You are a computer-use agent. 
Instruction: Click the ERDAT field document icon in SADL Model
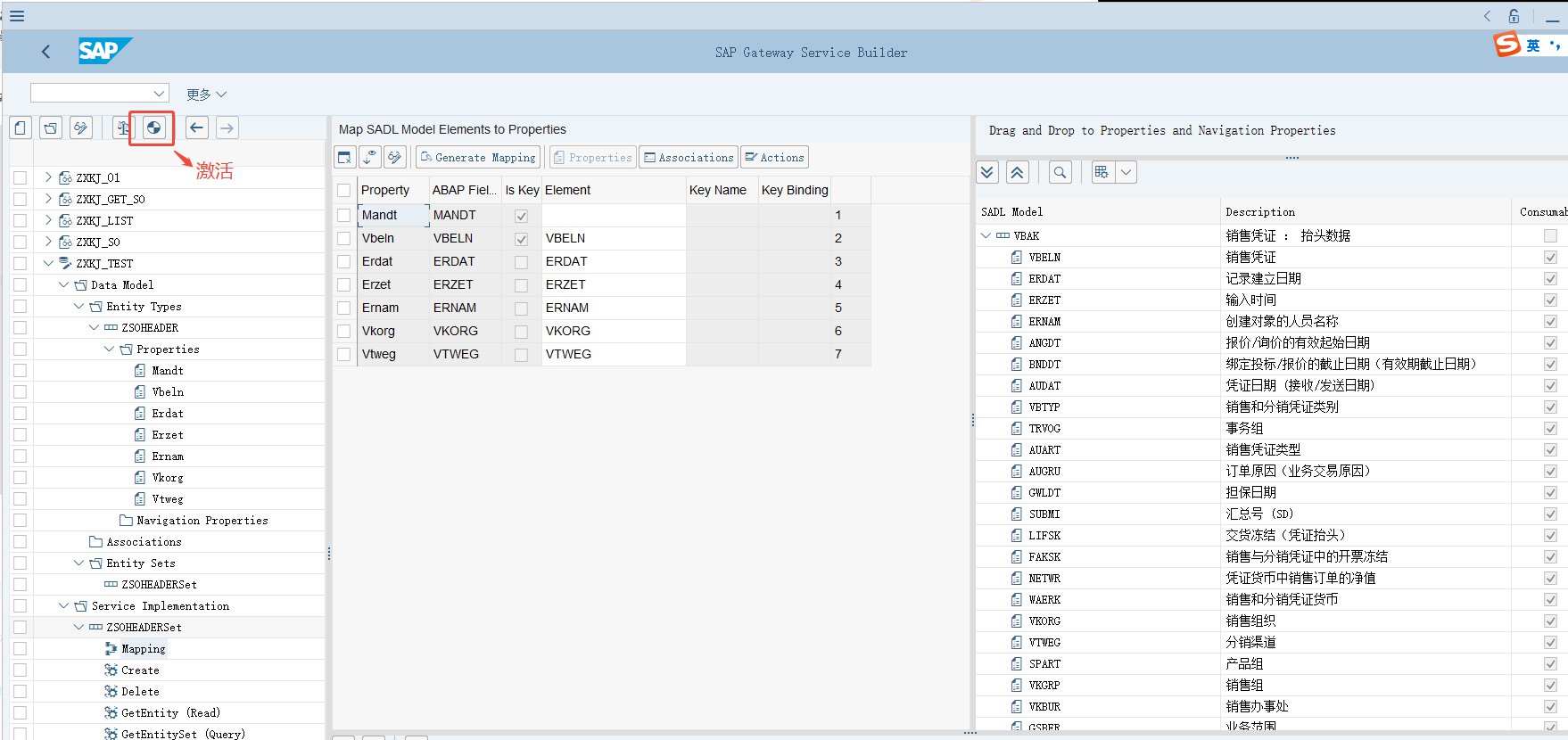tap(1017, 278)
